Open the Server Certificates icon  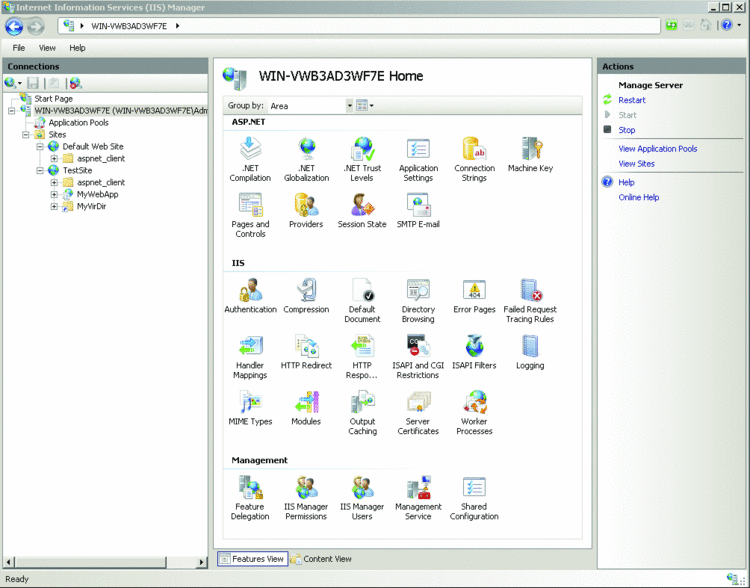point(418,403)
